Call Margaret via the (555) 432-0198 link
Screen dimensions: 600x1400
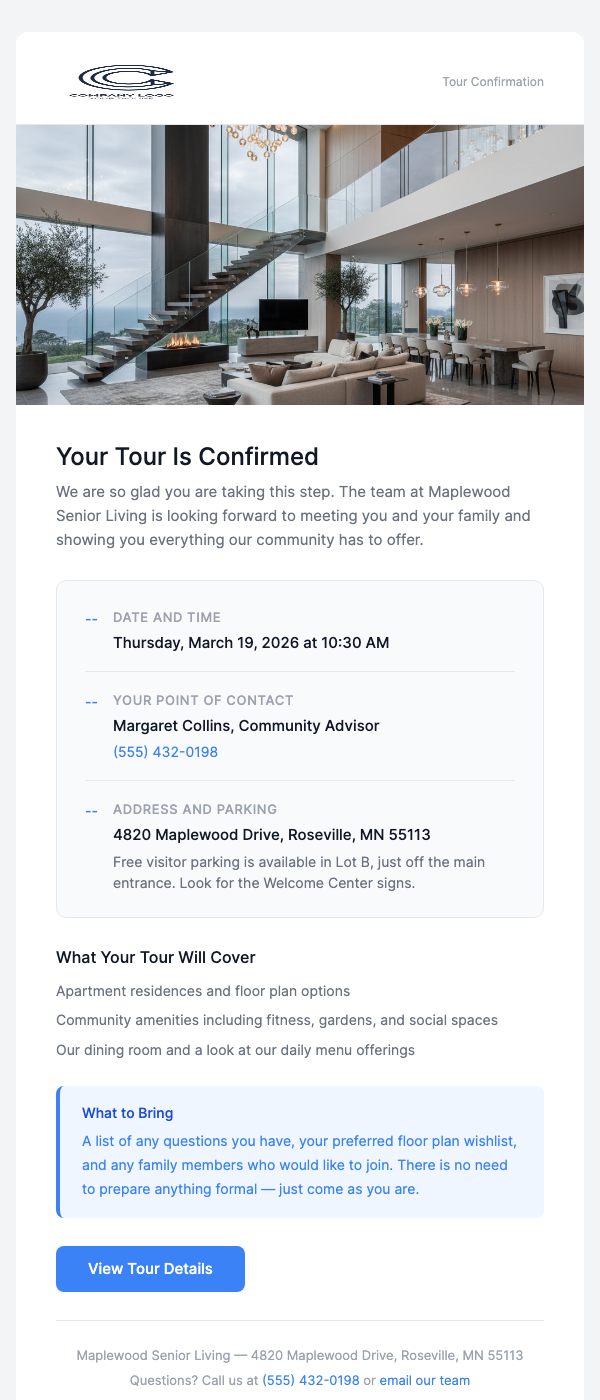(x=165, y=751)
